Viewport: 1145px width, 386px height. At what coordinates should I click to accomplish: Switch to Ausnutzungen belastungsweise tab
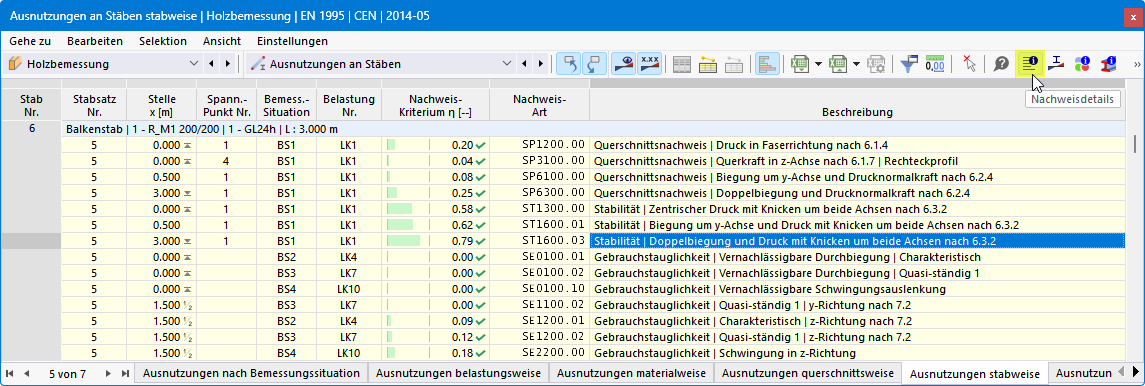tap(458, 374)
